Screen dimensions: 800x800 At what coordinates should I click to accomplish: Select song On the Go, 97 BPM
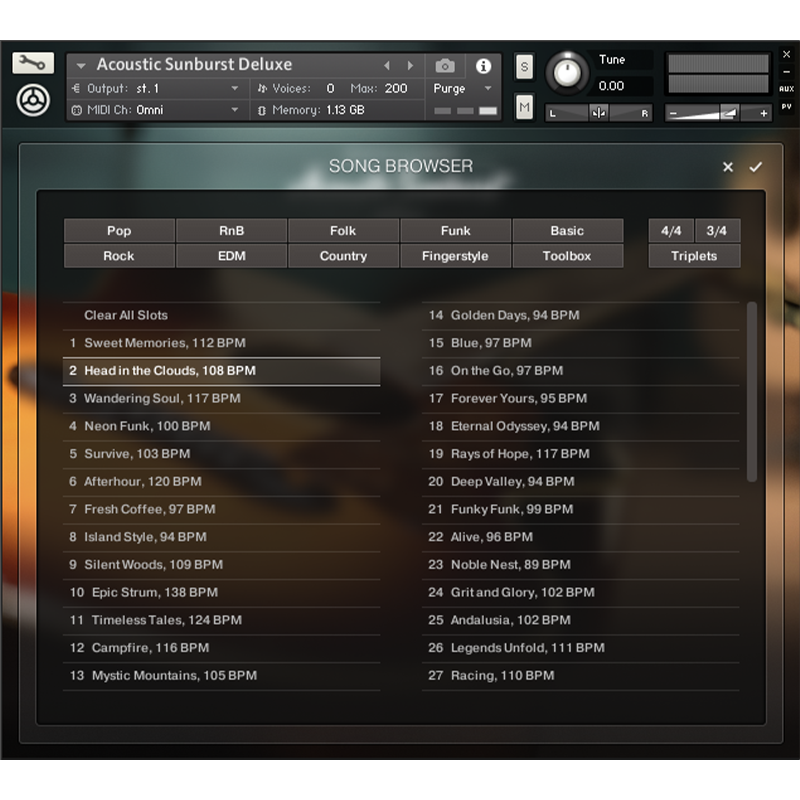tap(581, 371)
